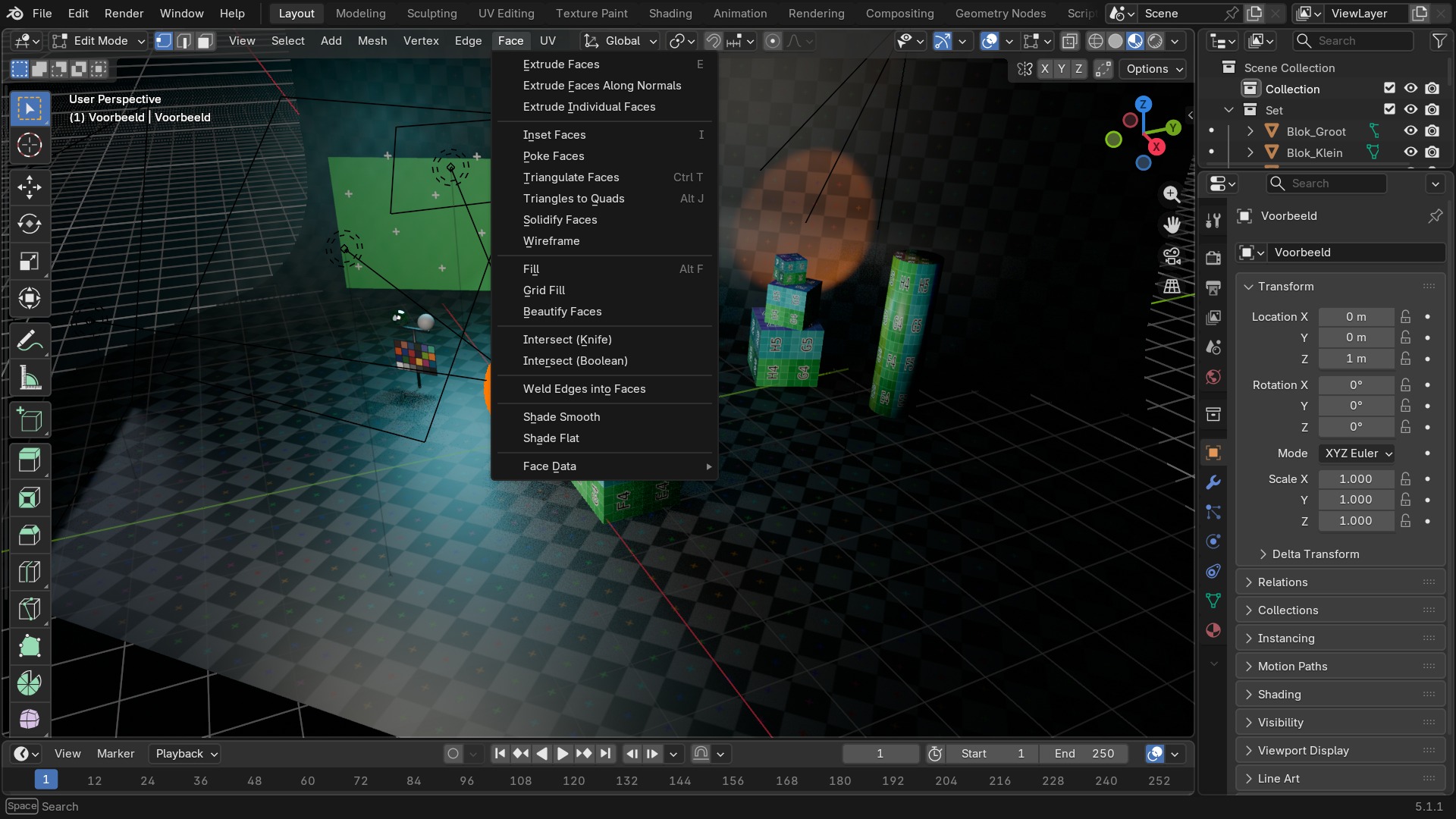Choose Inset Faces from Face menu

[x=604, y=135]
